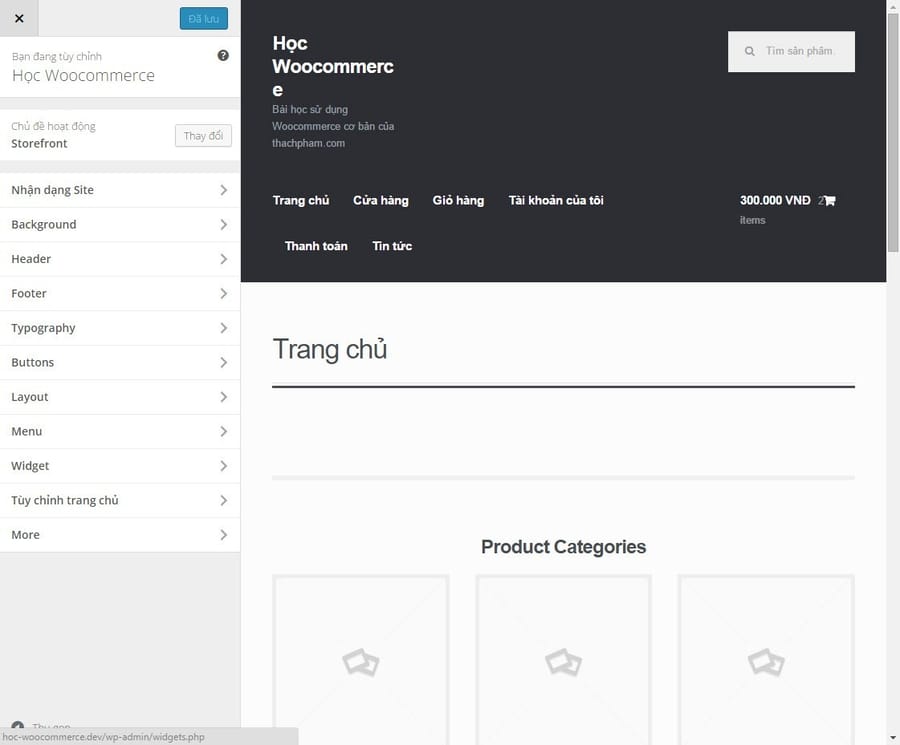Image resolution: width=900 pixels, height=745 pixels.
Task: Open Tài khoản của tôi nav item
Action: point(556,200)
